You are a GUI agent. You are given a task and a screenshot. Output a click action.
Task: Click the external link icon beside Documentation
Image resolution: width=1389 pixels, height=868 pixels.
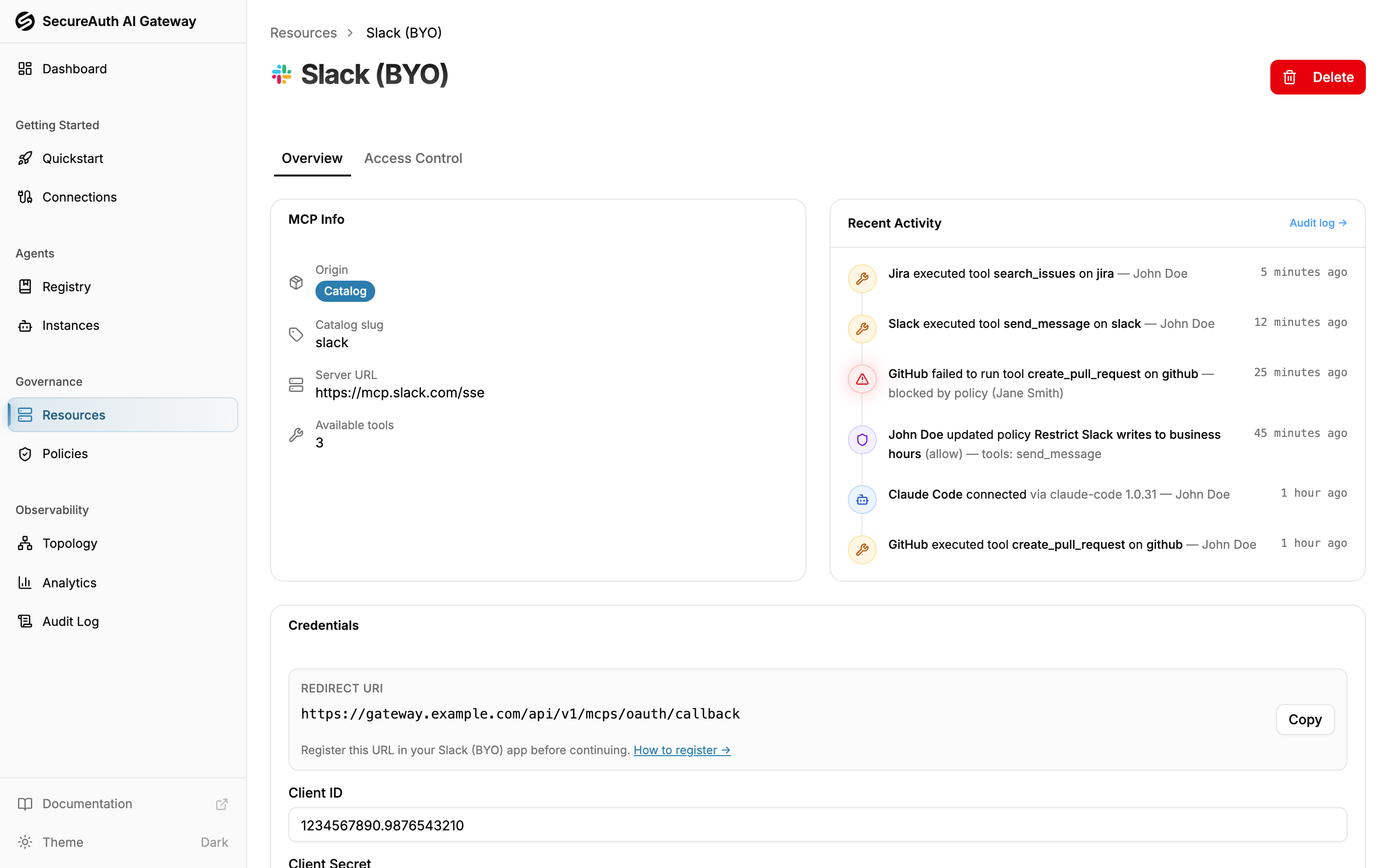(x=221, y=804)
